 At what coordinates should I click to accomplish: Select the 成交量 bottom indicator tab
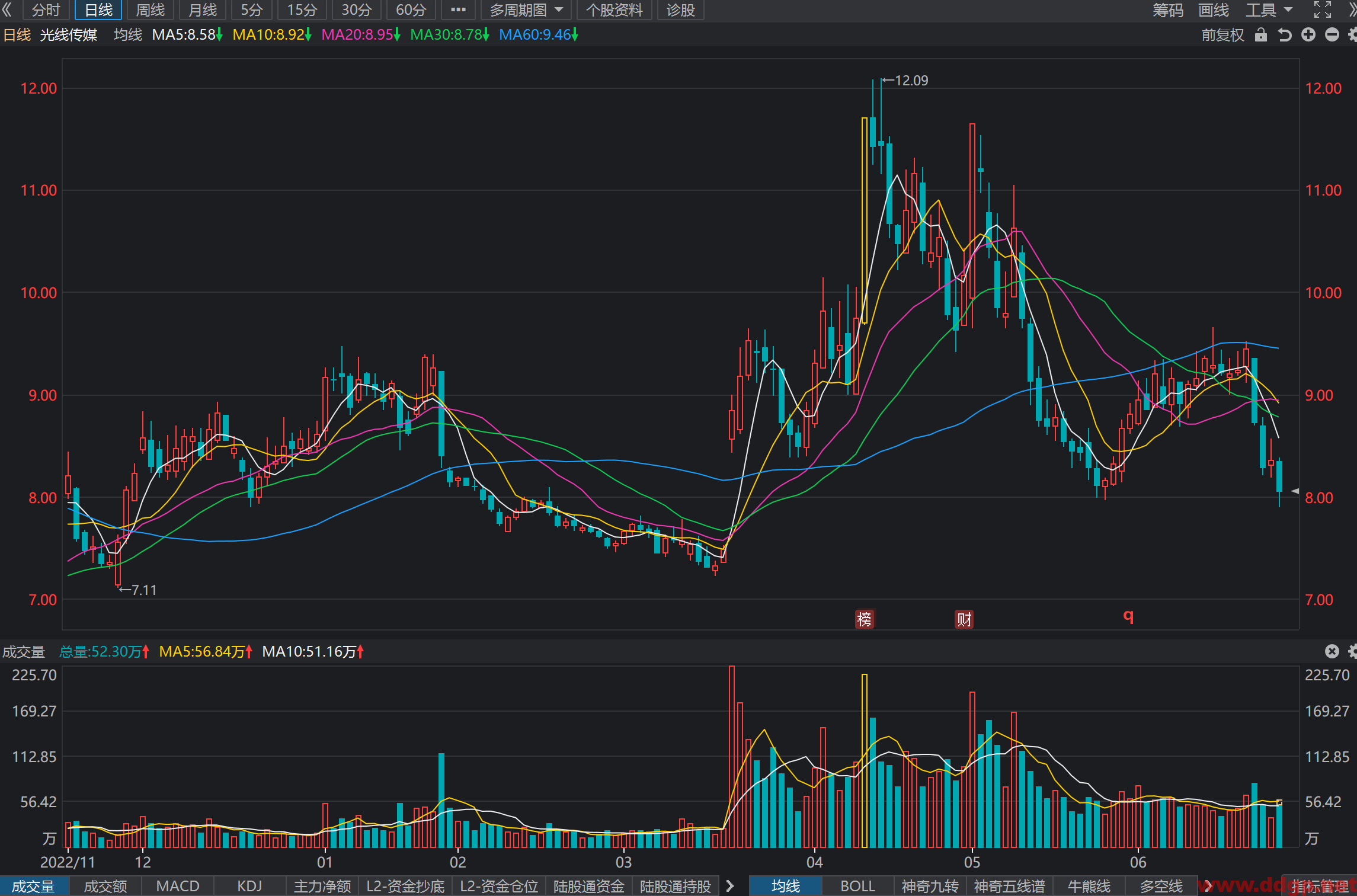click(34, 886)
